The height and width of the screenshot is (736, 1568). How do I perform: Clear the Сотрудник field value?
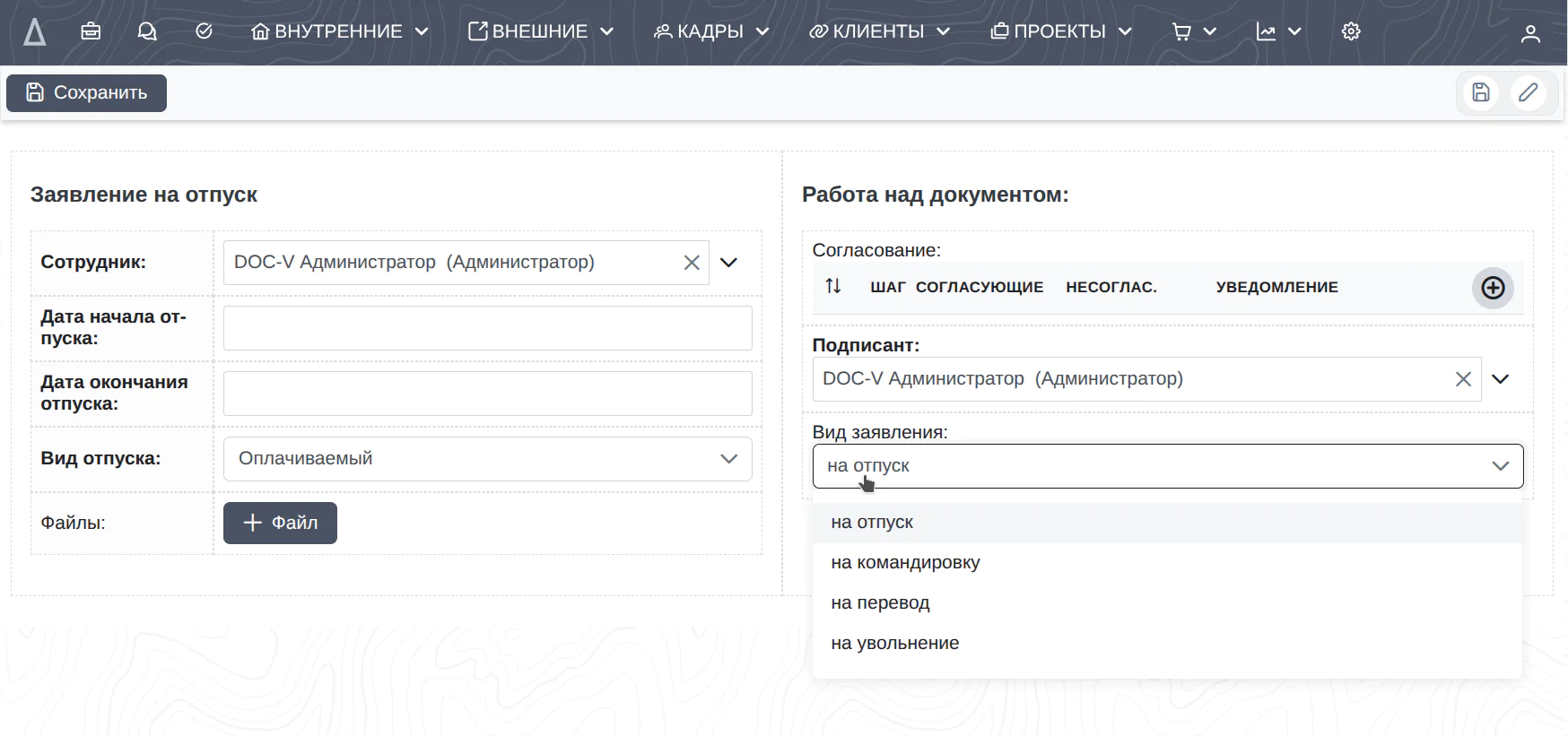click(x=692, y=263)
